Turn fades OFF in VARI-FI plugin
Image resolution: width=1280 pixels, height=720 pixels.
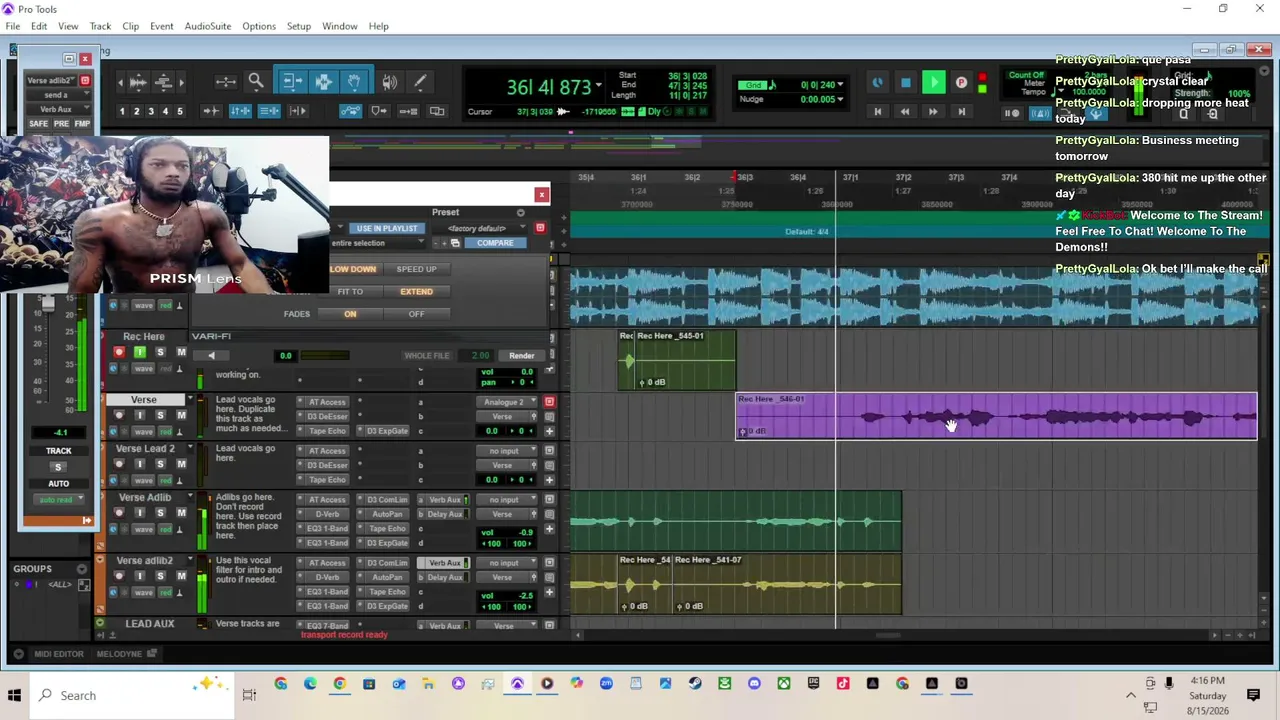(416, 314)
